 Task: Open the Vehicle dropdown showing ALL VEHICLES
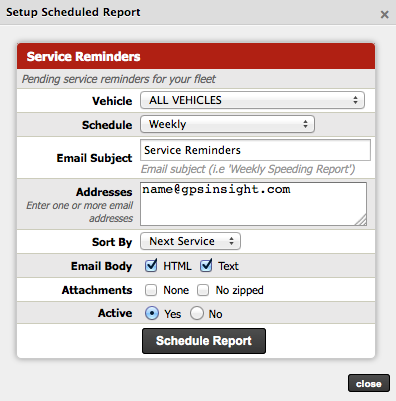[252, 100]
